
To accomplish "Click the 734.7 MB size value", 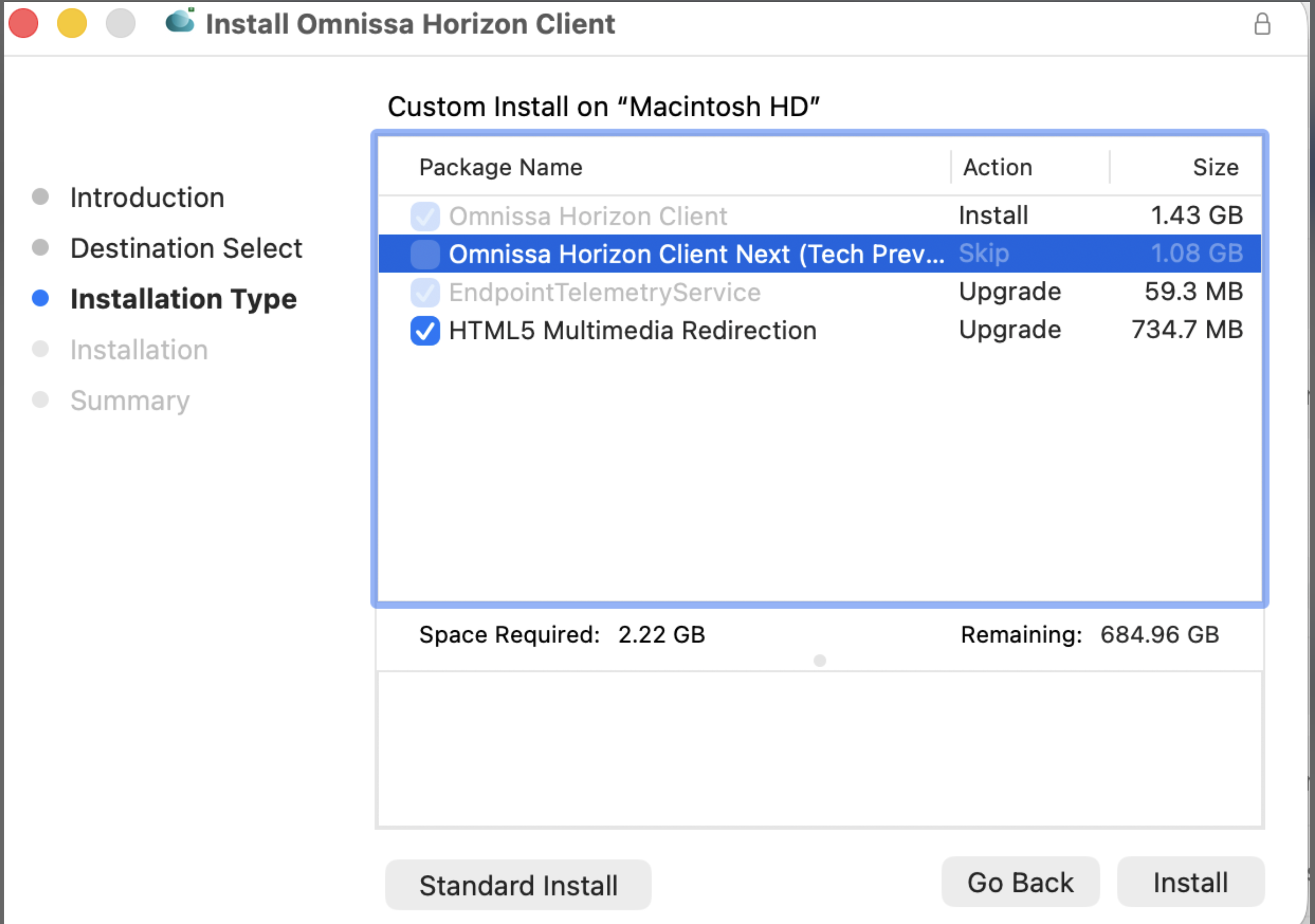I will [1187, 330].
